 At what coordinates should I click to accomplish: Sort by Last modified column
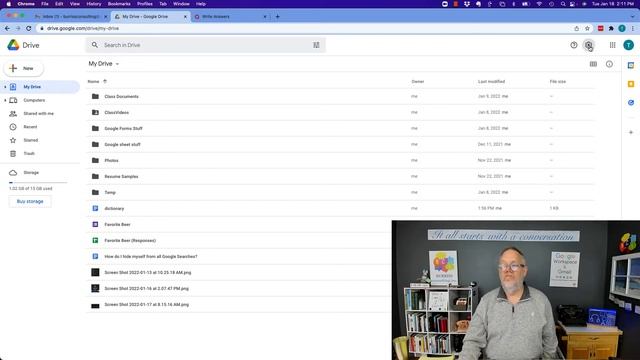tap(491, 81)
